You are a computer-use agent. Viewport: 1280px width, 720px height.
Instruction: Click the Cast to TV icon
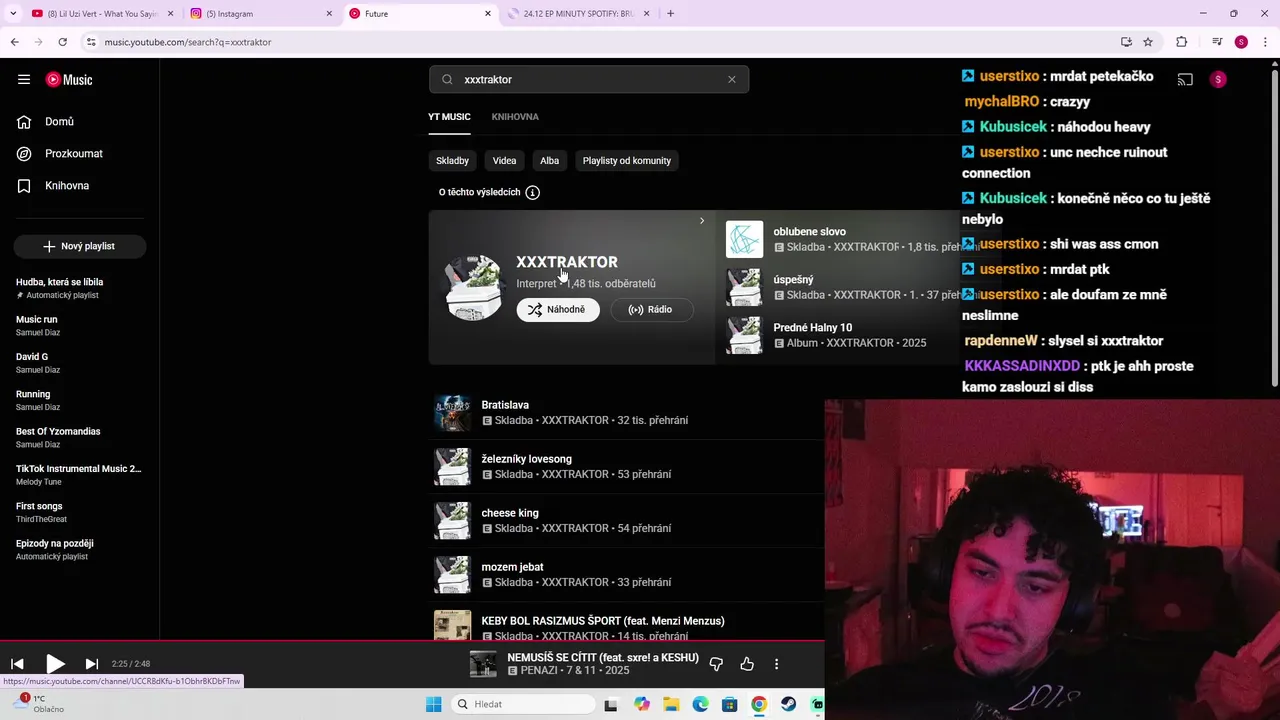1185,80
